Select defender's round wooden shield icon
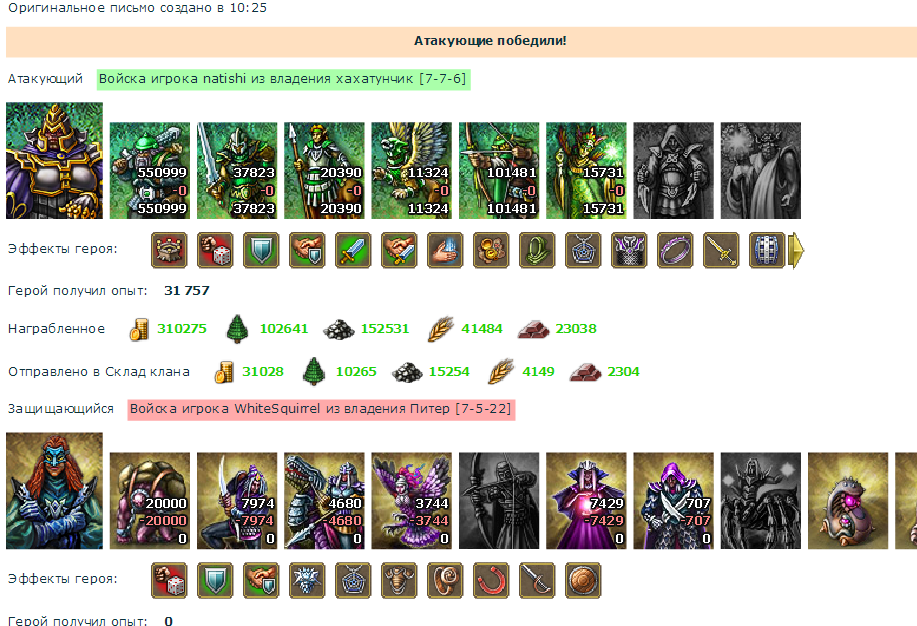The width and height of the screenshot is (917, 626). 583,580
